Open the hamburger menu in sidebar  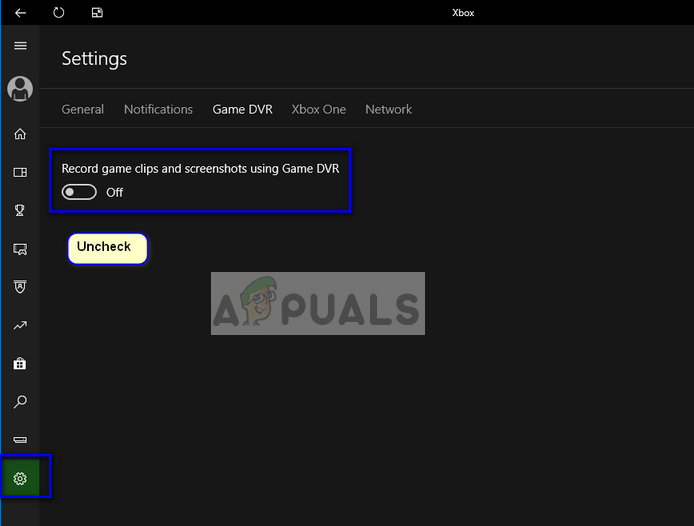20,46
